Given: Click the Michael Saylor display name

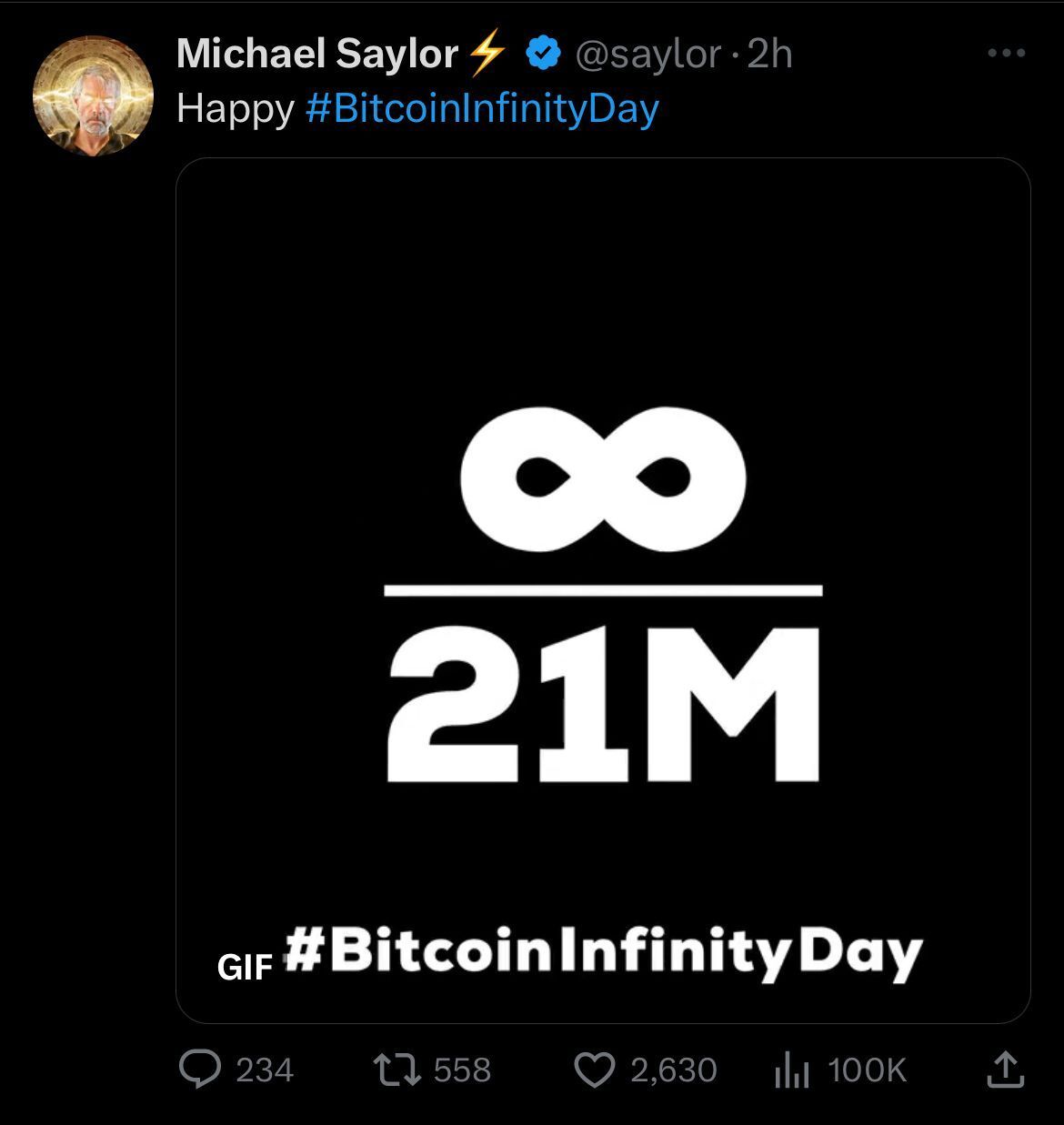Looking at the screenshot, I should click(x=316, y=54).
